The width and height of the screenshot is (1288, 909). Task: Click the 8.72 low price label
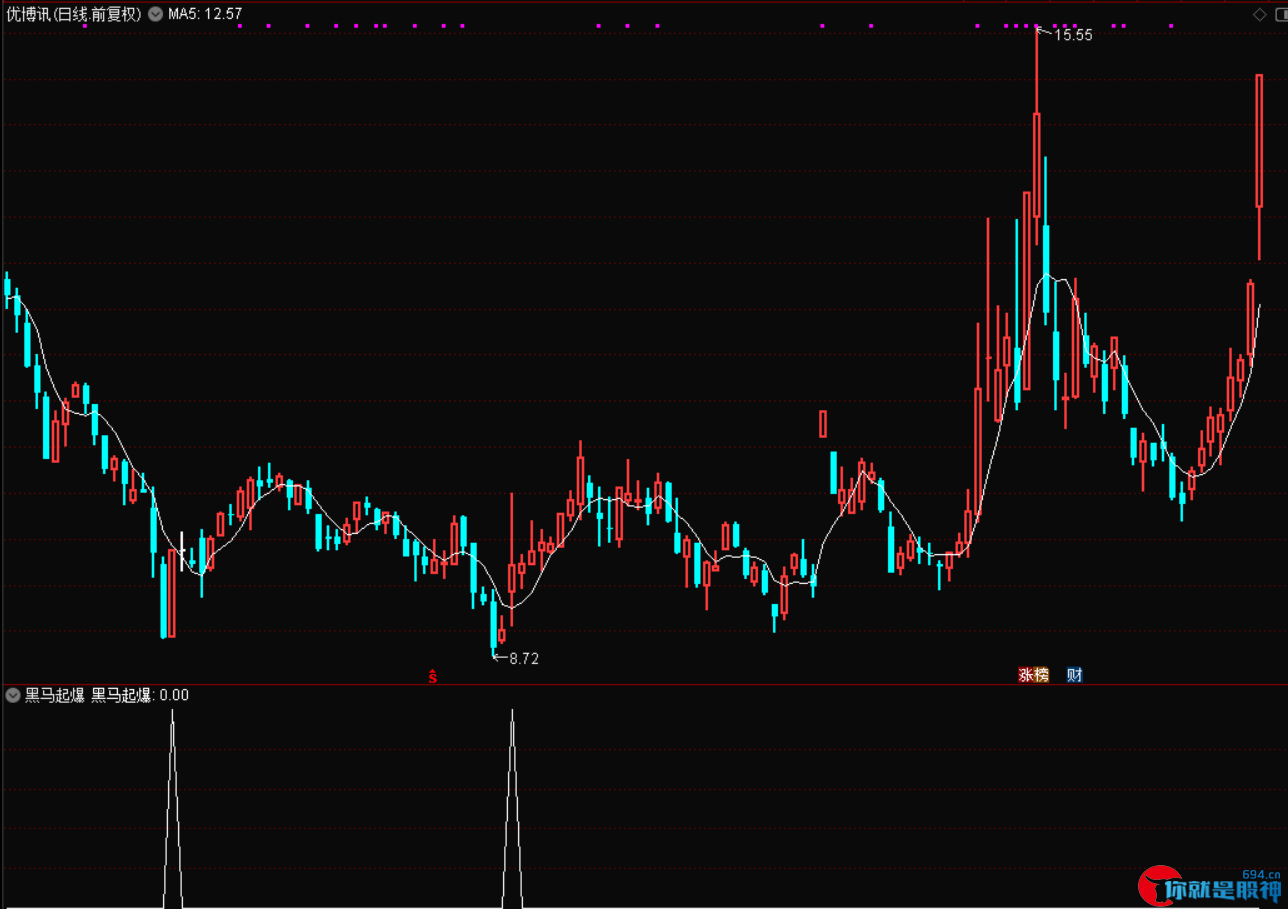click(524, 659)
